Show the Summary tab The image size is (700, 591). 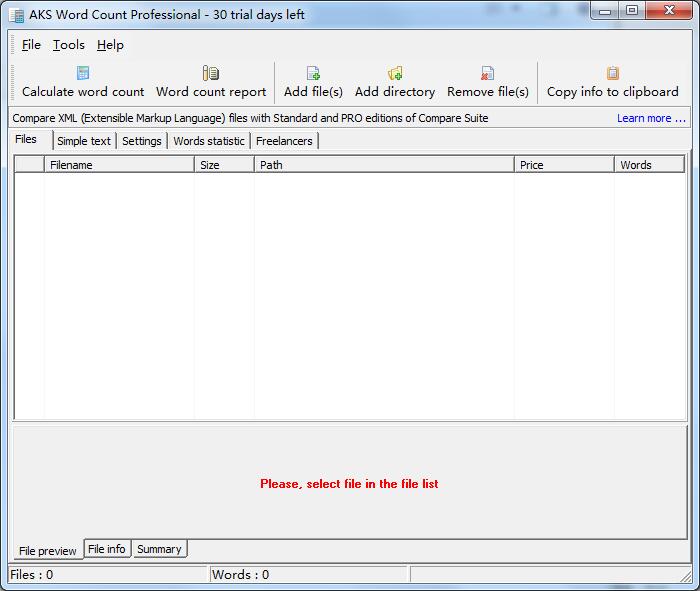click(159, 549)
